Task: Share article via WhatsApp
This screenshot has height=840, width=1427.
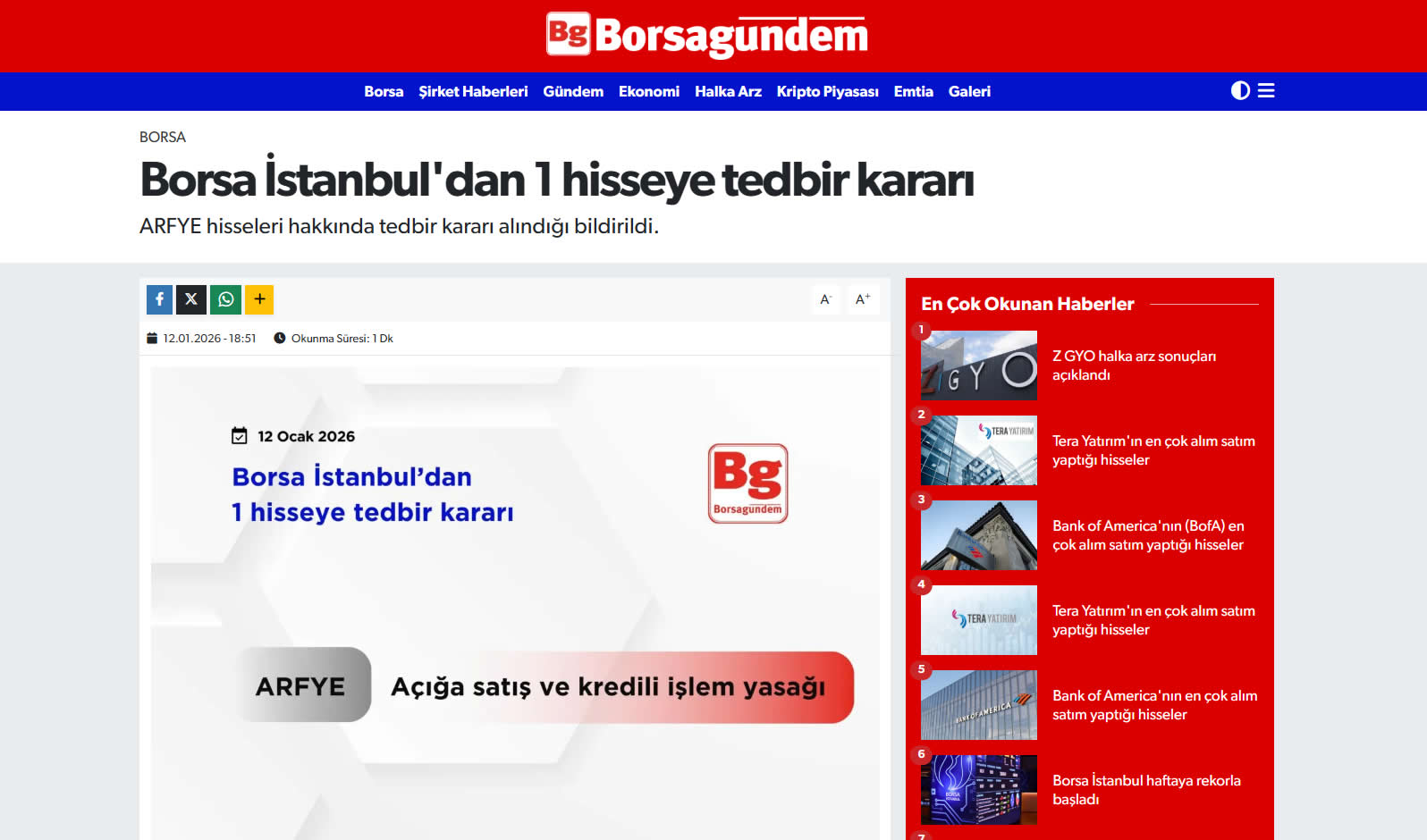Action: click(225, 299)
